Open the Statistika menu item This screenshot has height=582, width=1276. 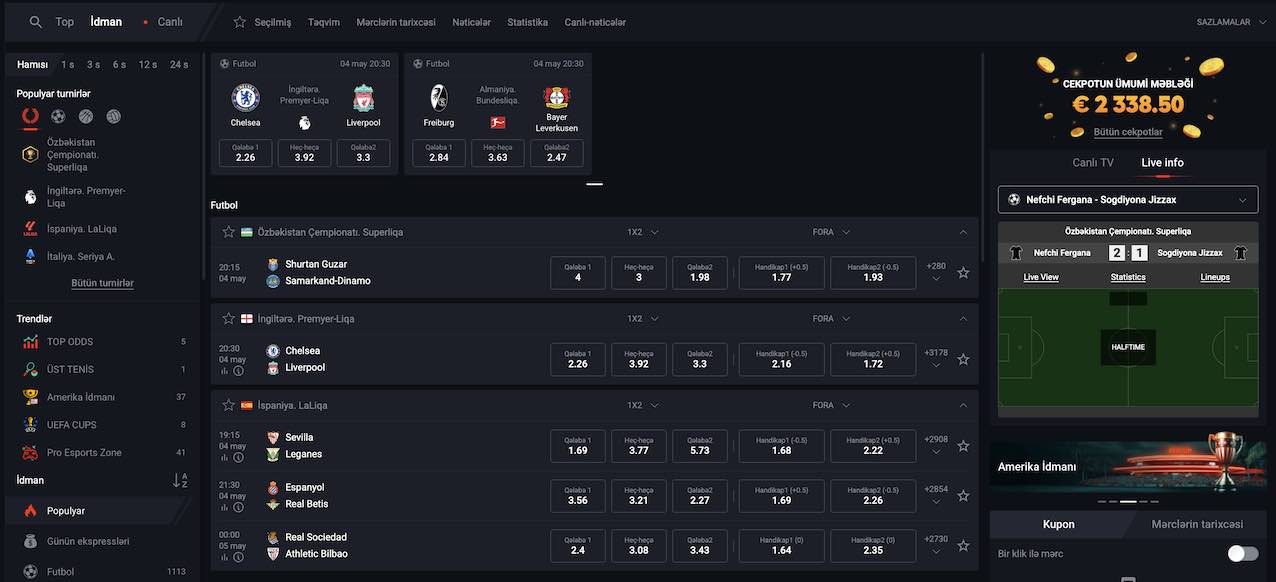pyautogui.click(x=527, y=22)
